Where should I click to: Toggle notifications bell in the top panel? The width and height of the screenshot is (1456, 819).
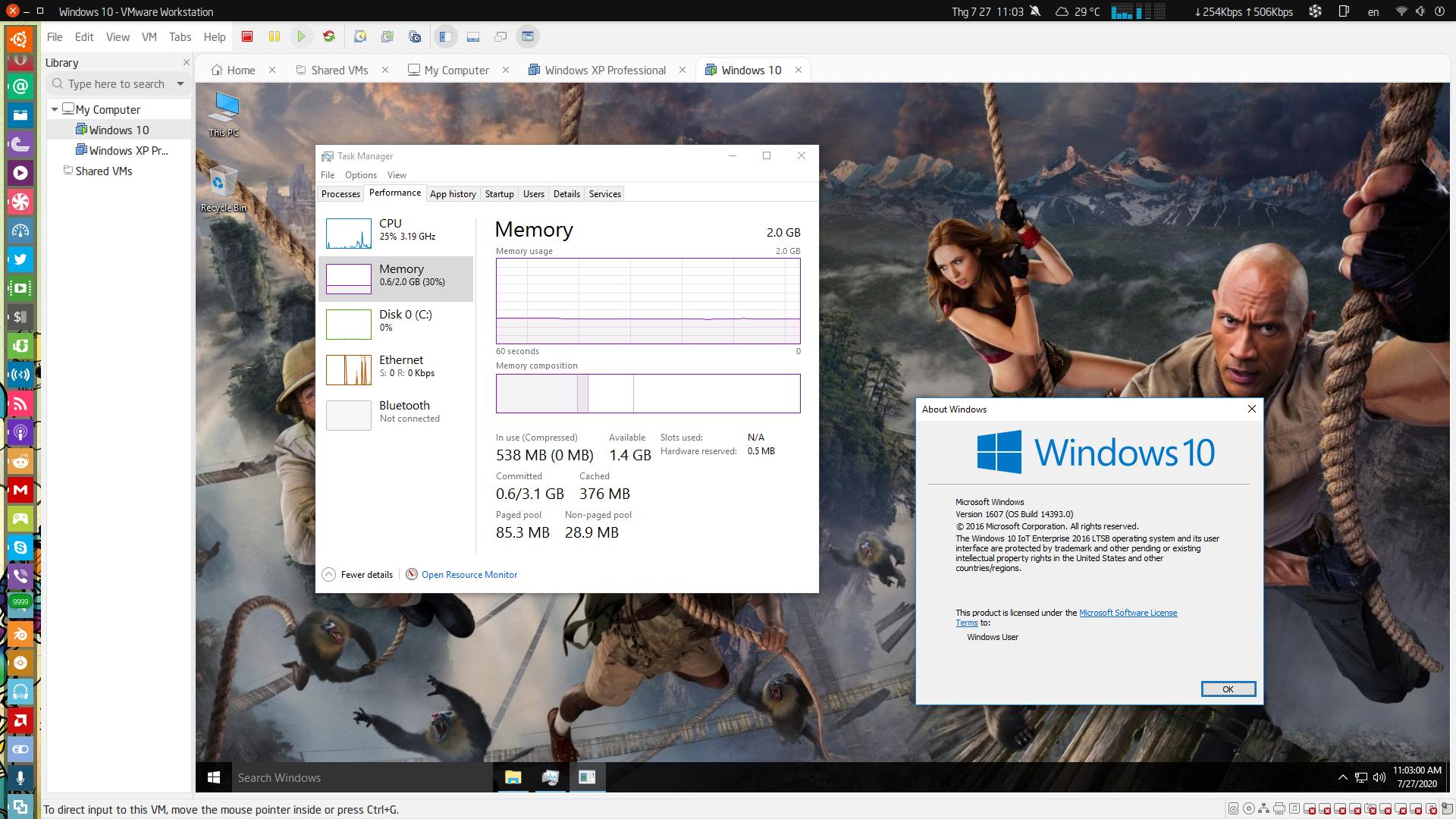(x=1036, y=11)
